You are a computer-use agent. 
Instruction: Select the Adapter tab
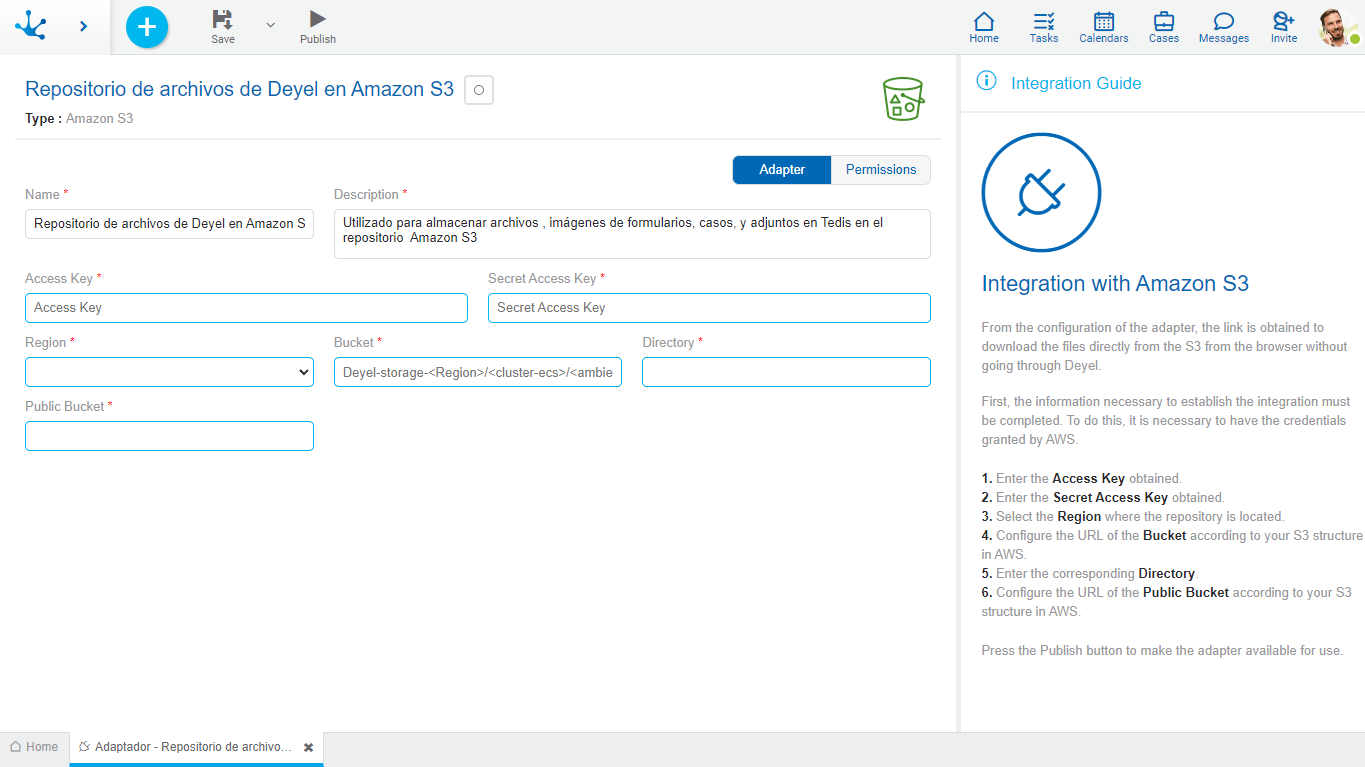782,170
